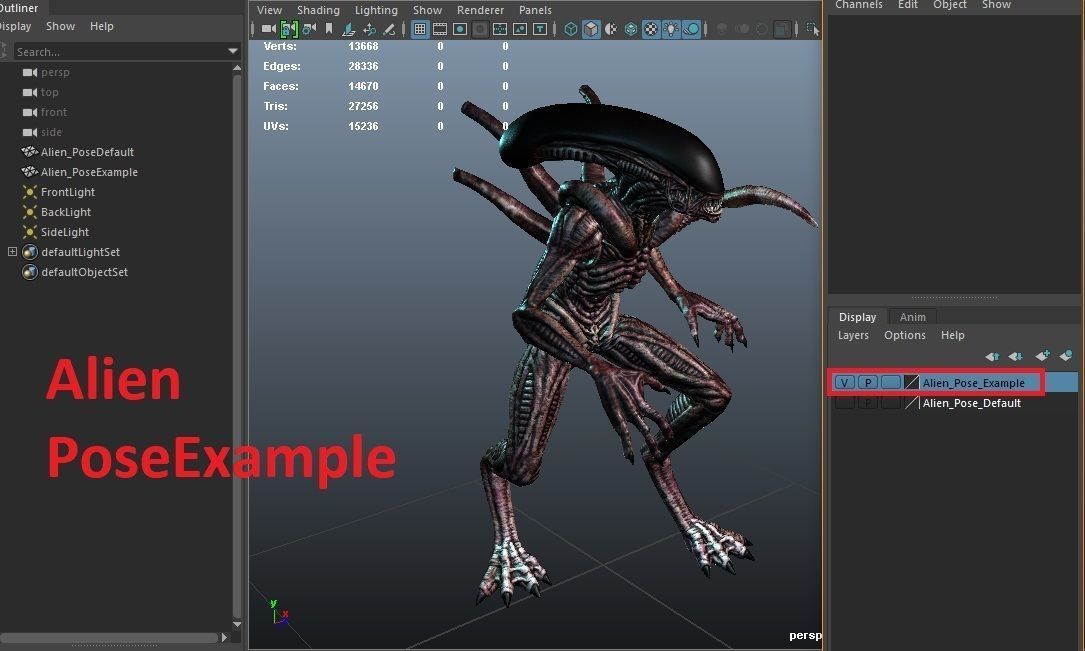Screen dimensions: 1085x651
Task: Open the Outliner Help menu
Action: [x=102, y=26]
